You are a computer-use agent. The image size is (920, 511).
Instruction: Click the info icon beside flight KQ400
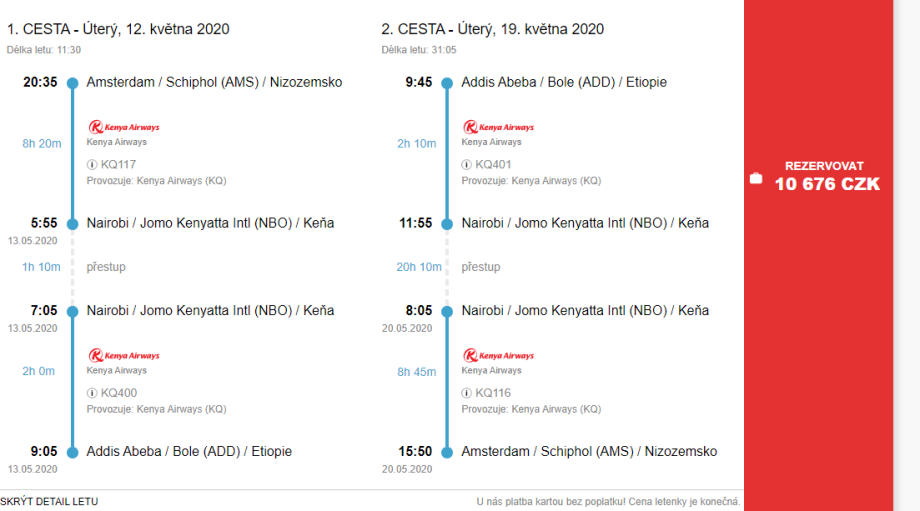92,393
